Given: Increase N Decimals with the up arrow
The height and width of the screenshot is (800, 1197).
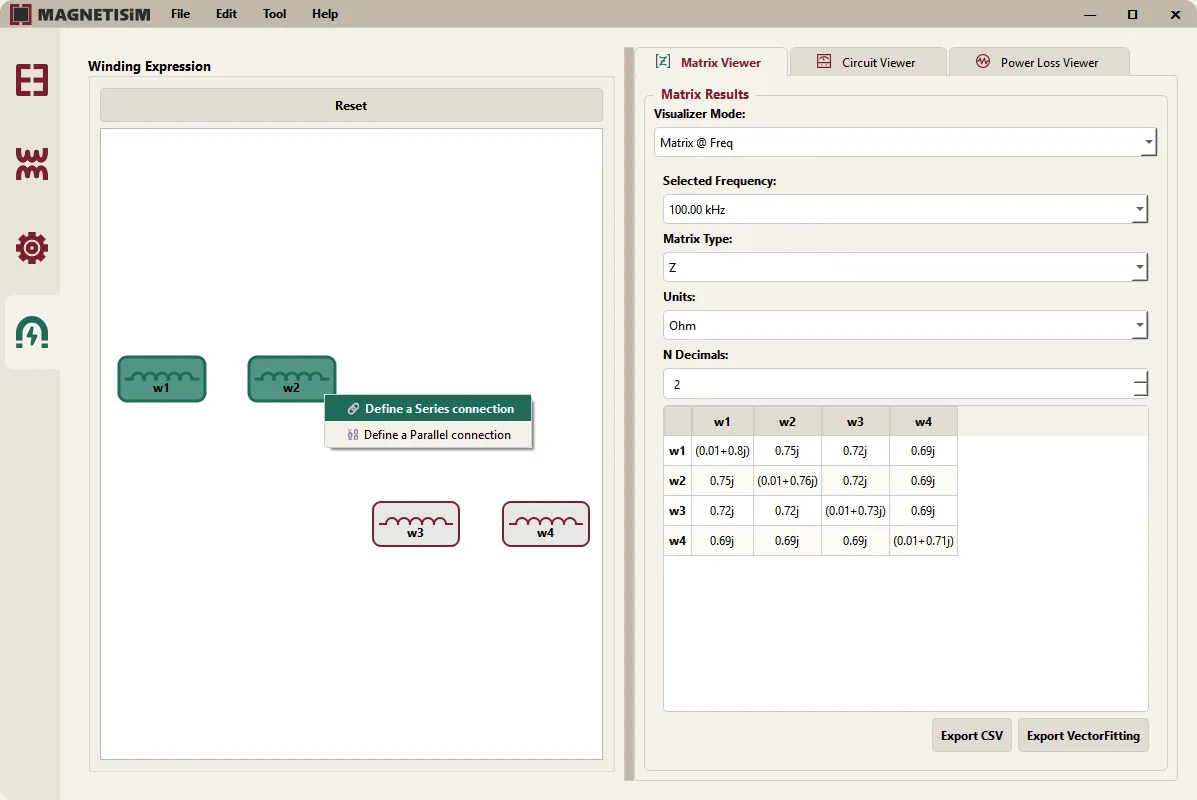Looking at the screenshot, I should coord(1141,376).
